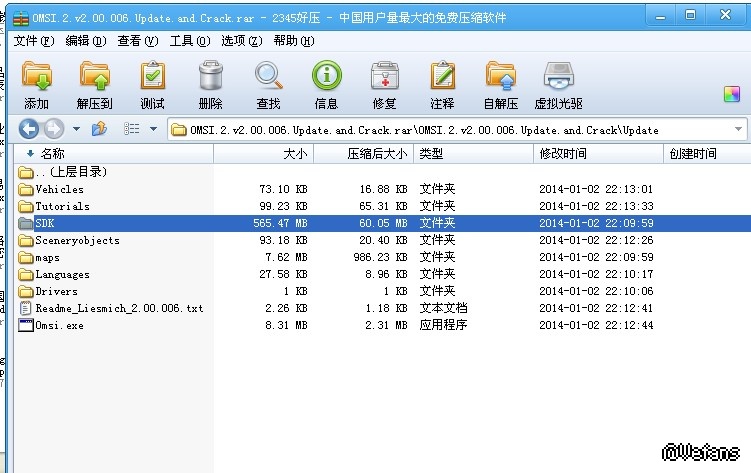Sort by 名称 column header

coord(114,154)
